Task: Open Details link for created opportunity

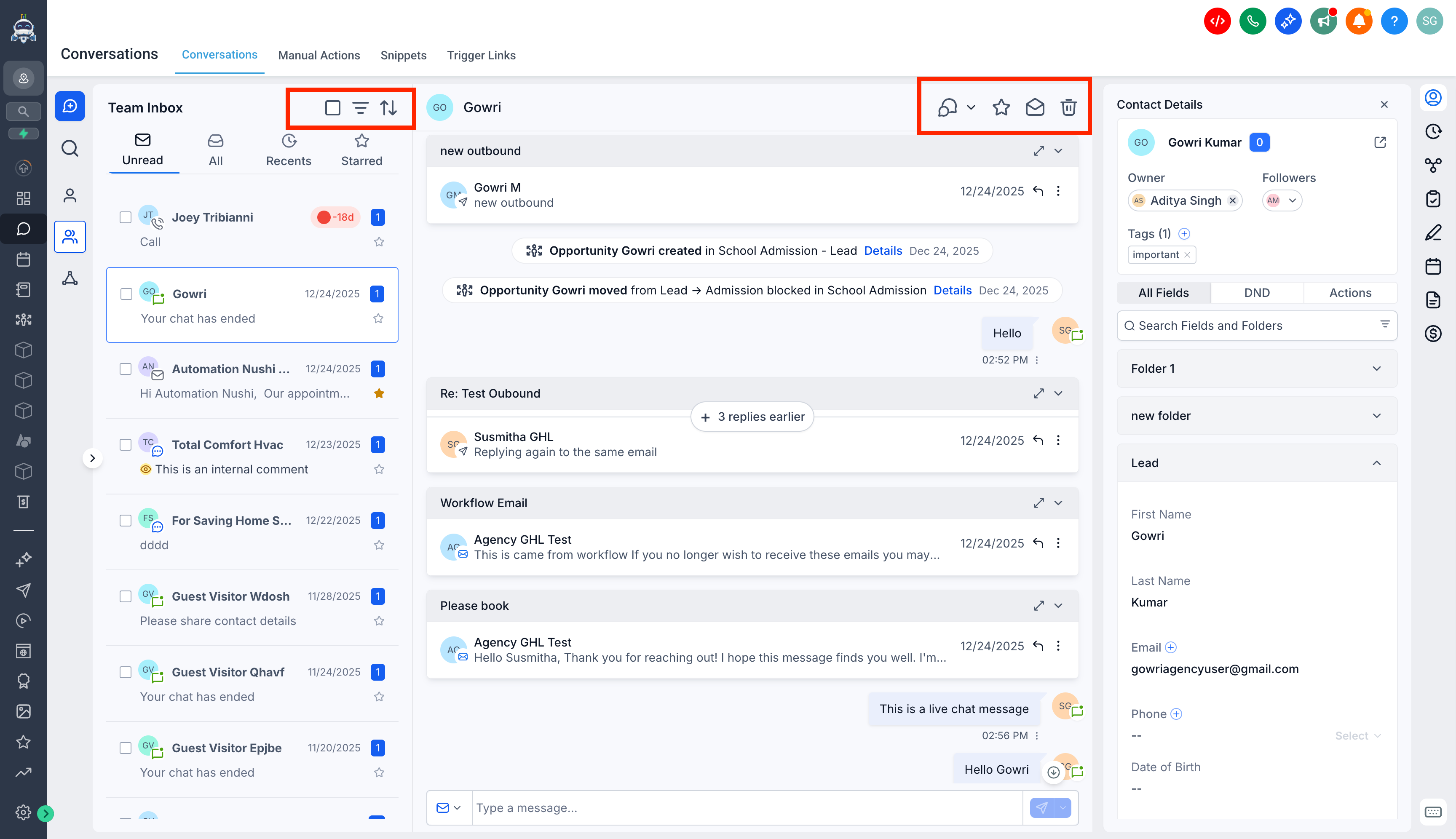Action: click(883, 251)
